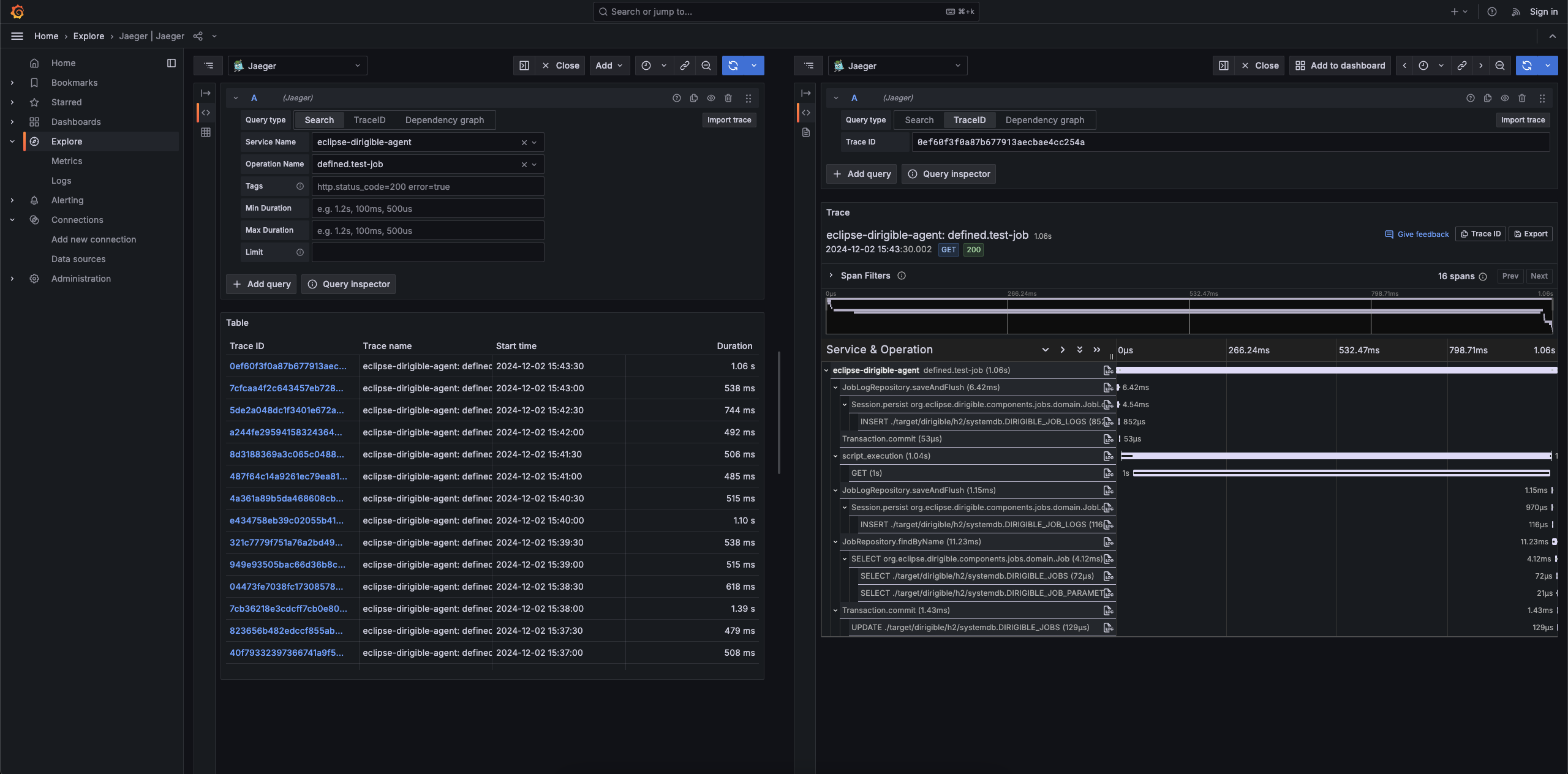
Task: Open Operation Name dropdown
Action: pyautogui.click(x=534, y=164)
